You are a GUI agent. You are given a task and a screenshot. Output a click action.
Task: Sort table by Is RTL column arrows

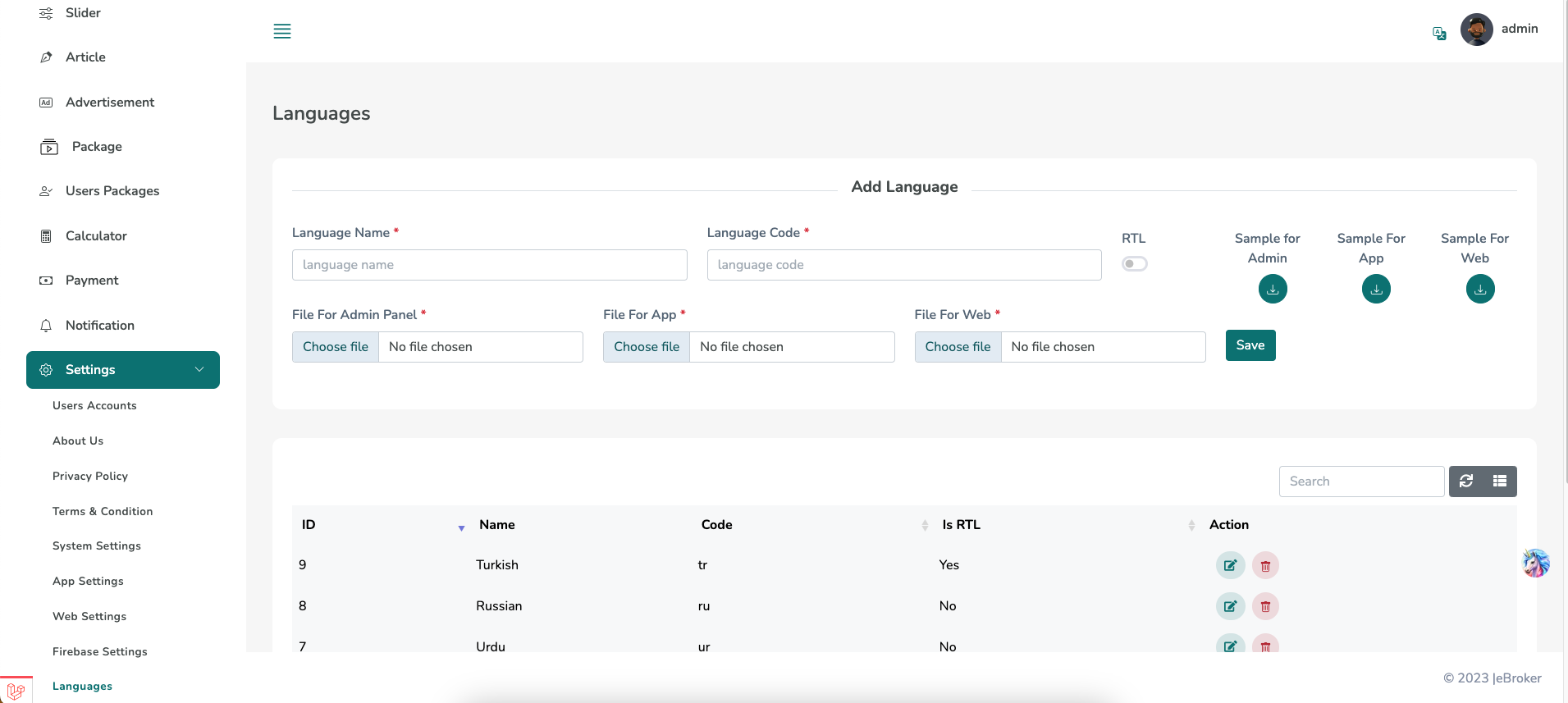(x=1191, y=525)
